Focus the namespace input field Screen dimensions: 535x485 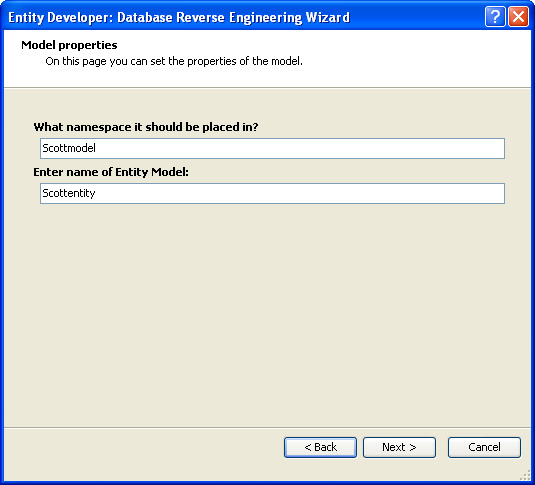tap(272, 148)
